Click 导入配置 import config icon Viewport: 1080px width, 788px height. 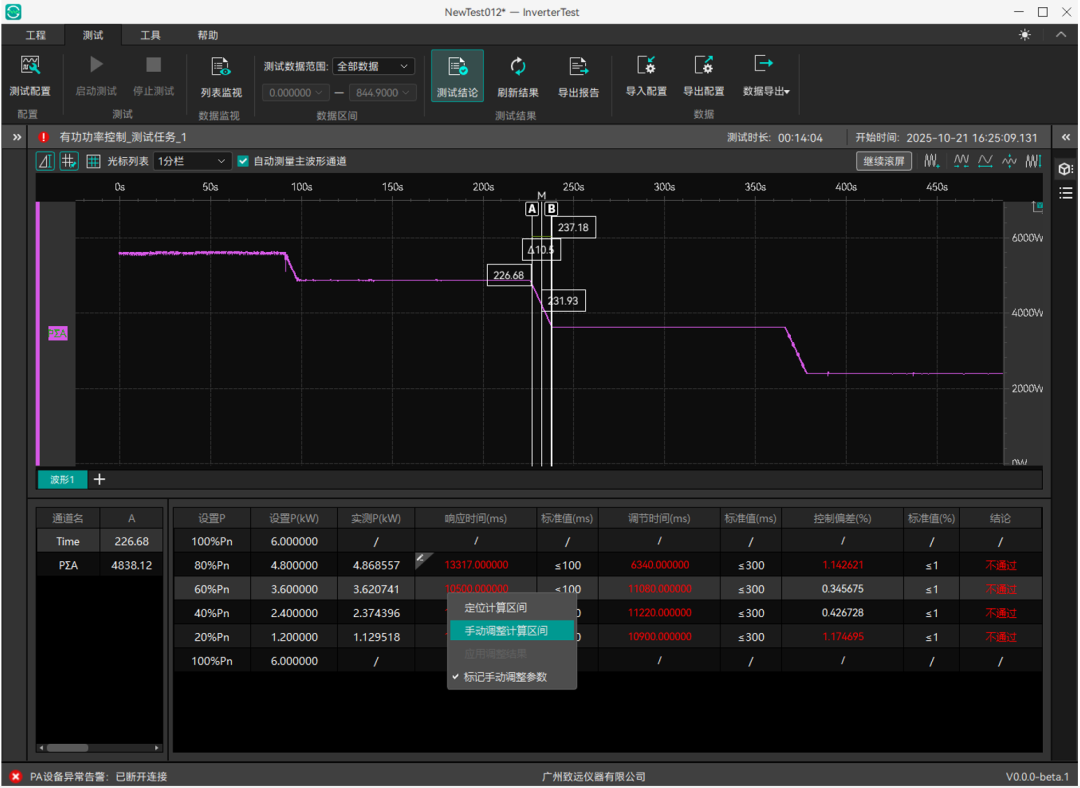point(646,75)
